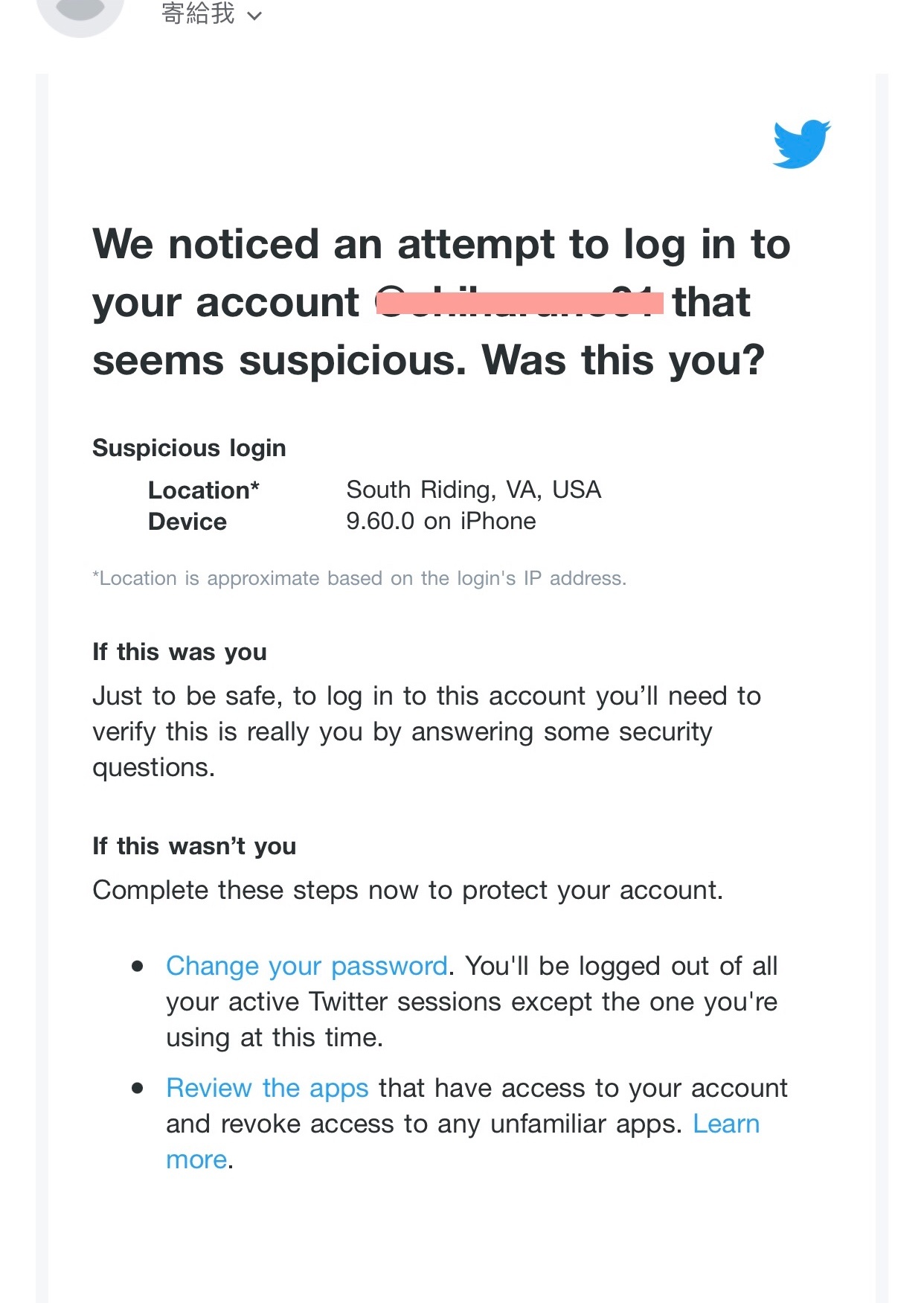Select the Suspicious login heading
Screen dimensions: 924x1303
click(189, 448)
